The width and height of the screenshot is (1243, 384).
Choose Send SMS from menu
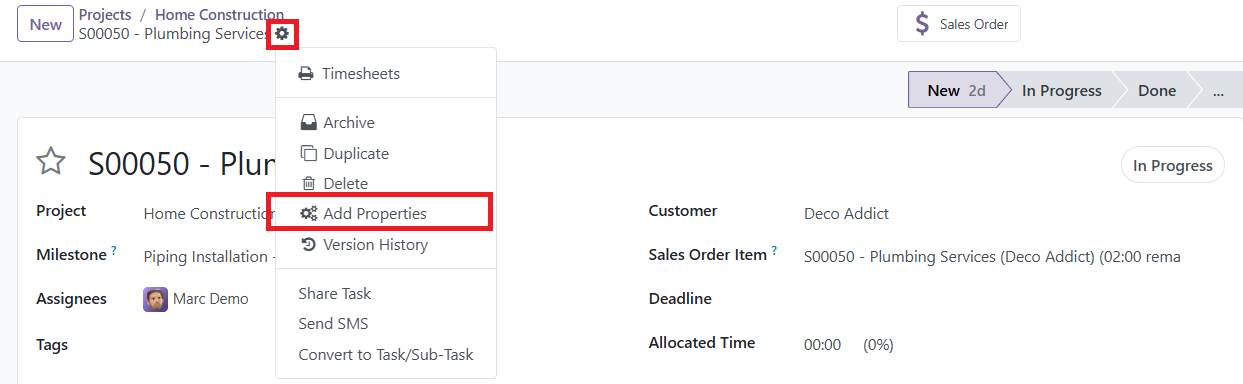[x=333, y=324]
